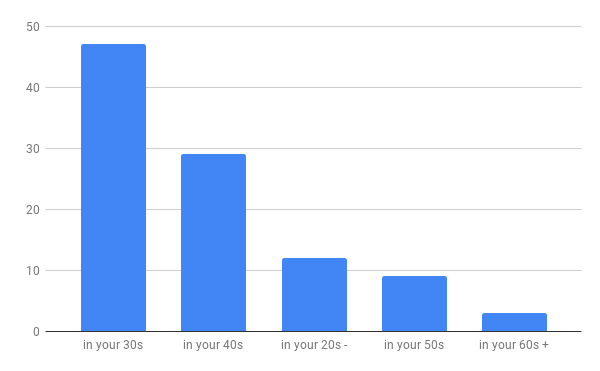The image size is (600, 371).
Task: Select the 'in your 20s -' bar
Action: [x=314, y=295]
